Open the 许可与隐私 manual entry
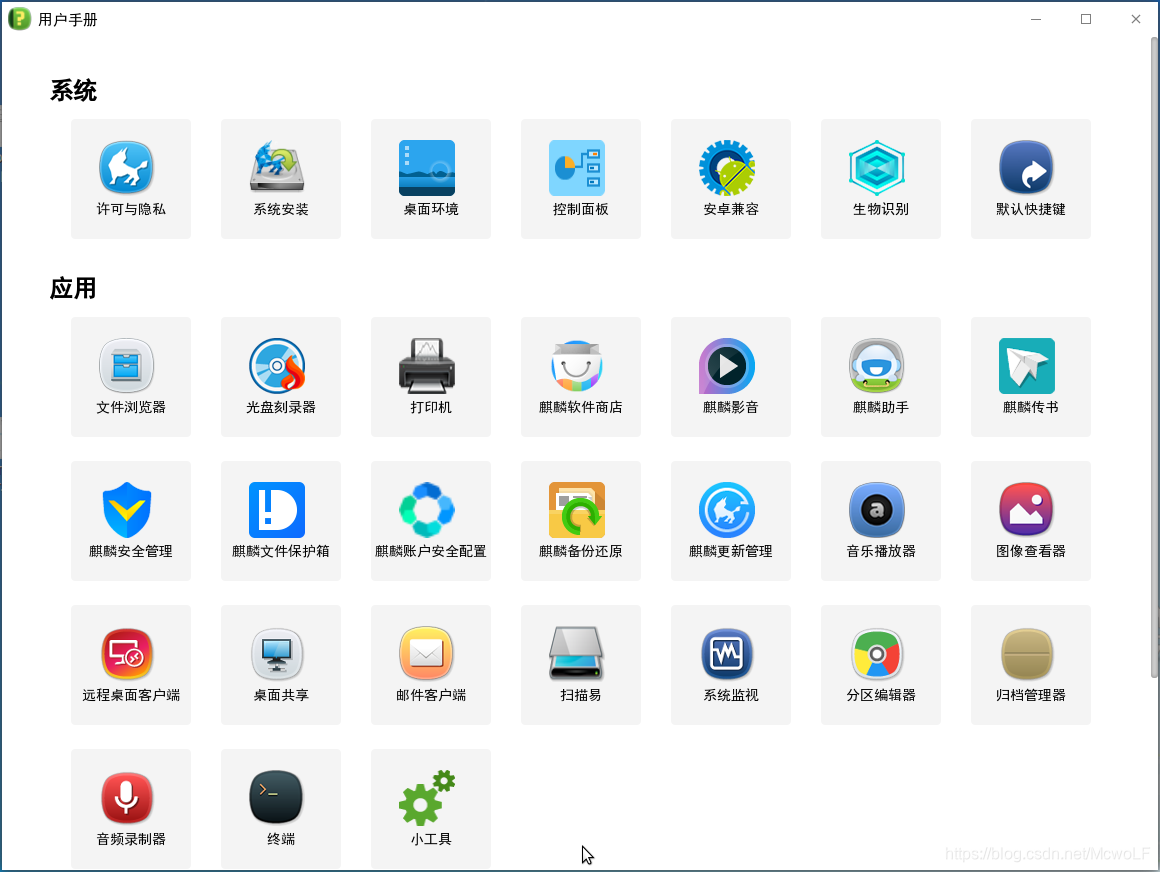 pos(130,178)
